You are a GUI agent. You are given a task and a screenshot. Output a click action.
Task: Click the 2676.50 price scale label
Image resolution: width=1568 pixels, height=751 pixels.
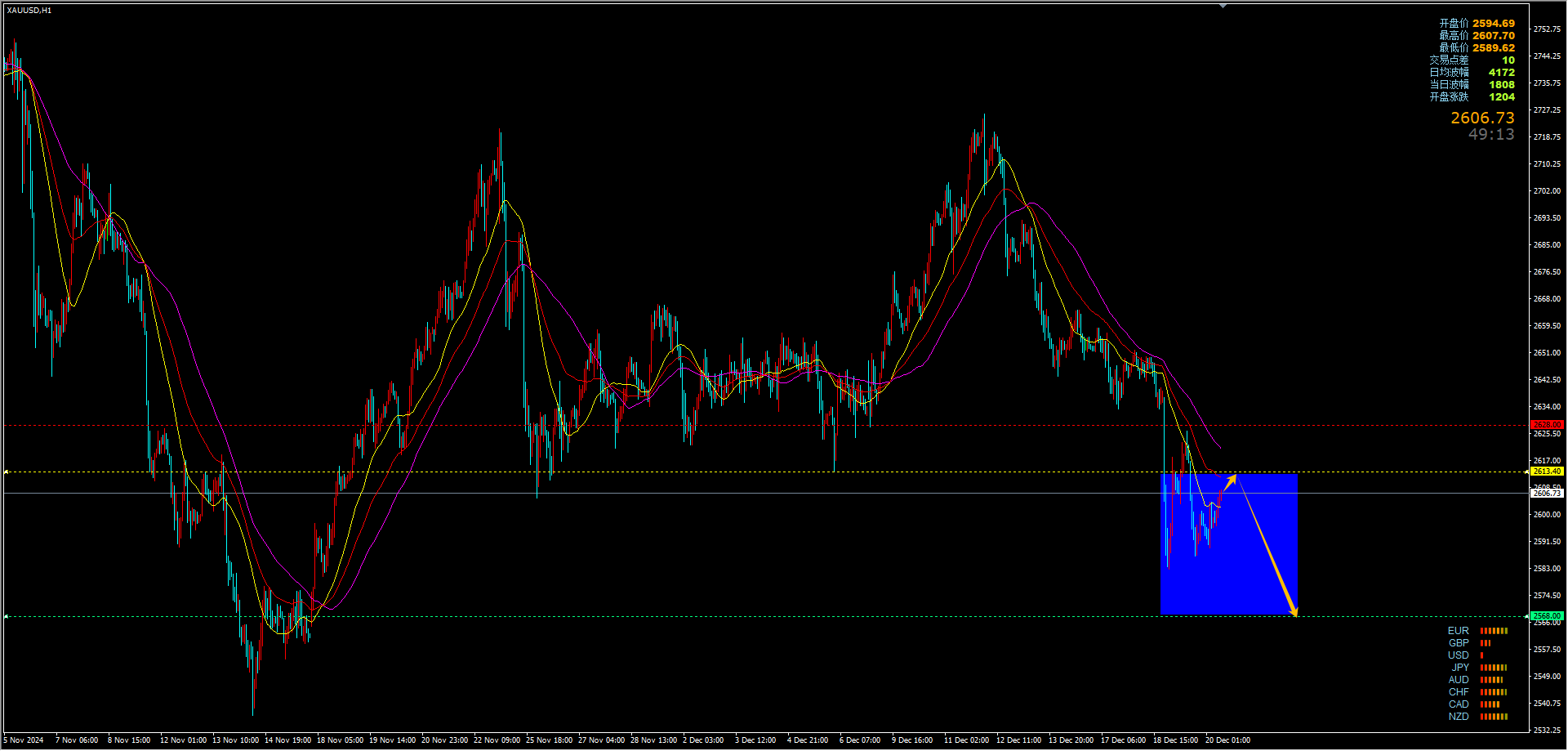(1547, 272)
